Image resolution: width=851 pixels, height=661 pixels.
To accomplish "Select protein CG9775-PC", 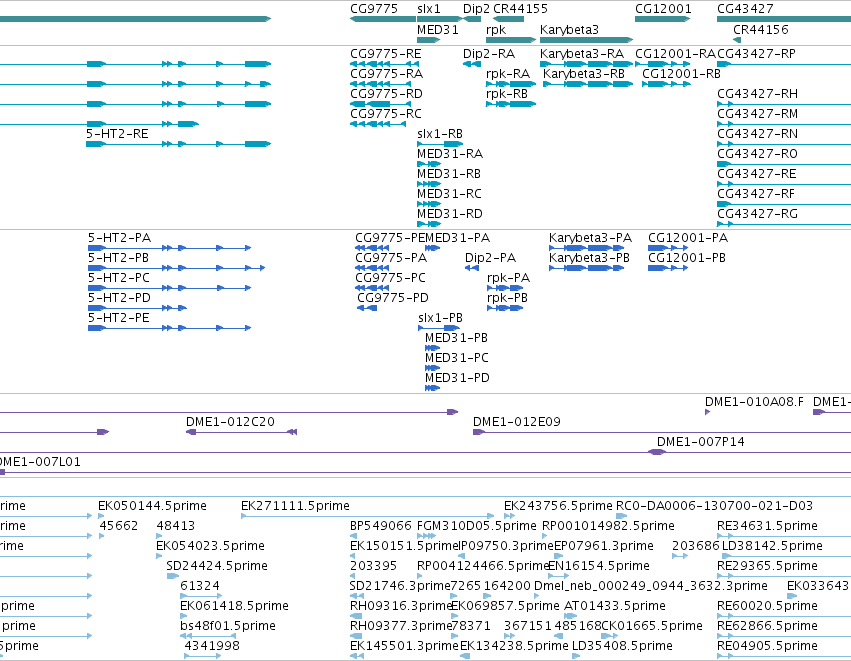I will (x=390, y=278).
